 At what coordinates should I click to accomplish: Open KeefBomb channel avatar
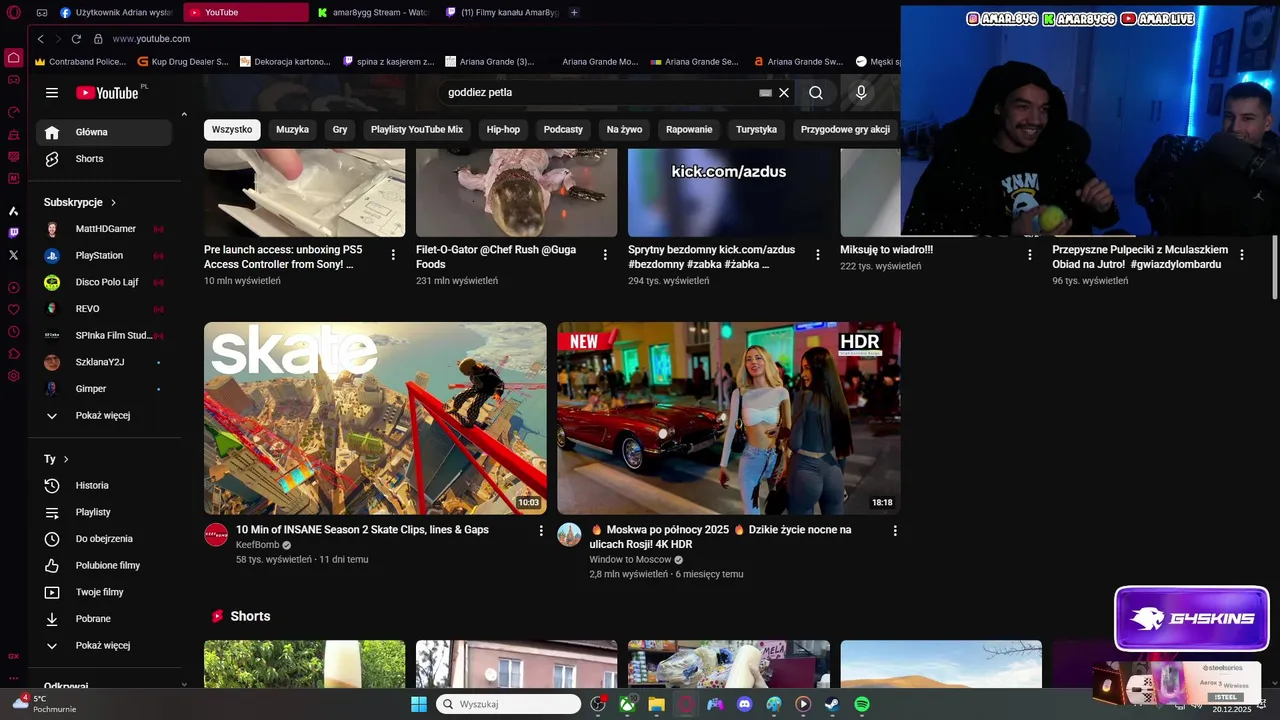click(216, 535)
